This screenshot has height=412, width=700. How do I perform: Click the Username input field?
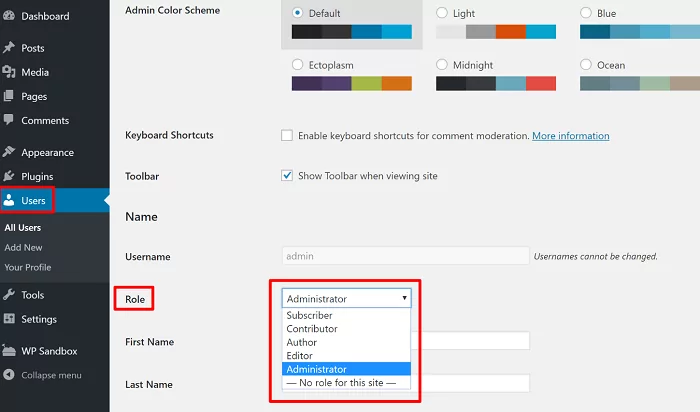point(406,256)
